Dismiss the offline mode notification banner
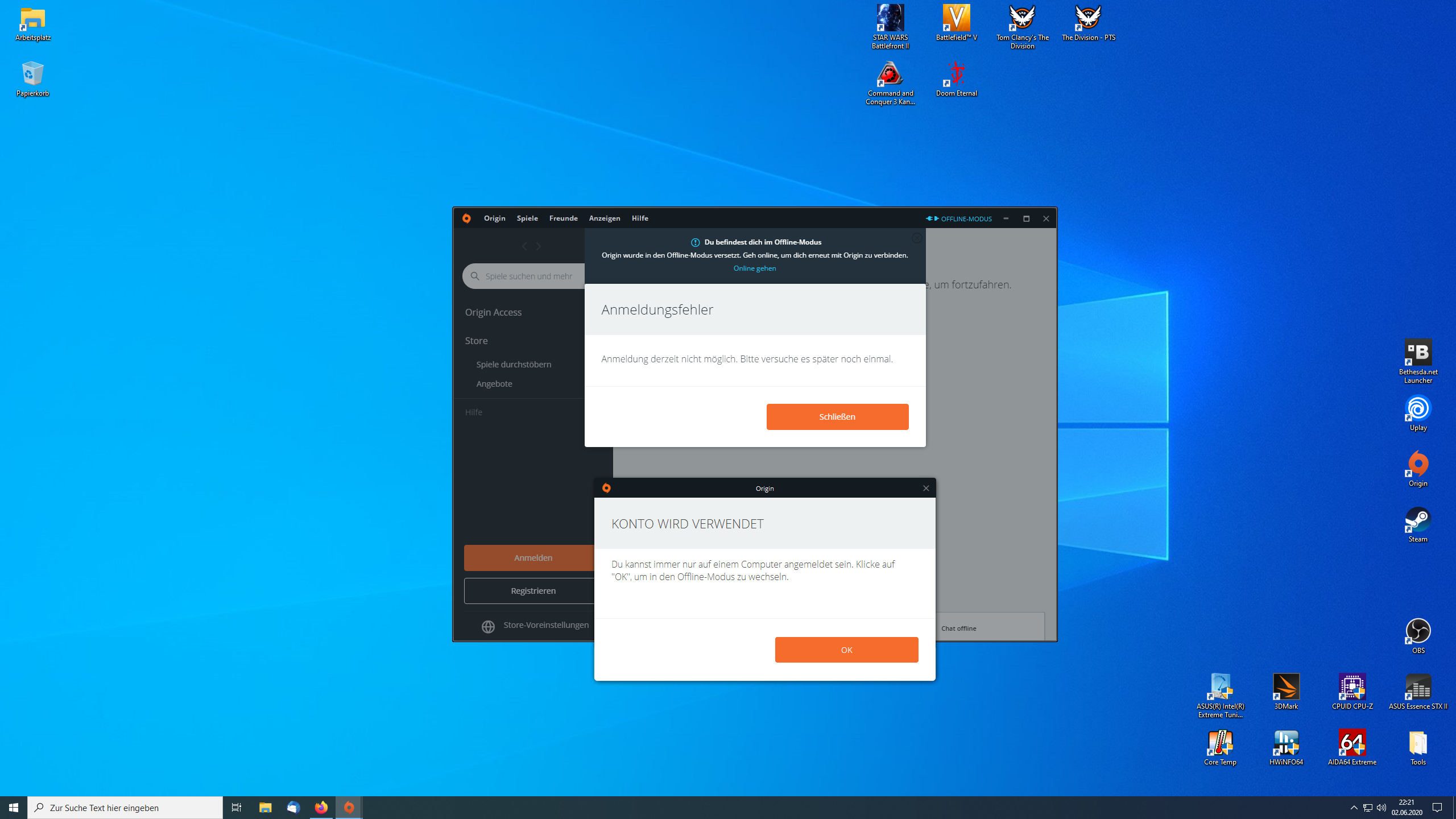The image size is (1456, 819). pyautogui.click(x=916, y=238)
